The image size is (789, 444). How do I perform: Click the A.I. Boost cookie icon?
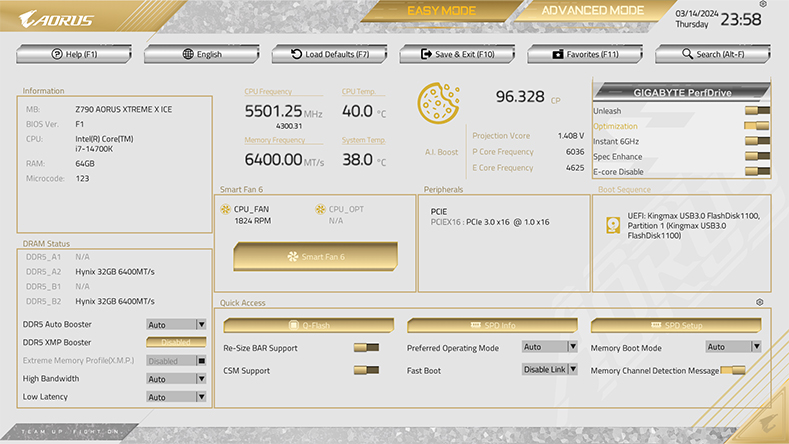(438, 103)
